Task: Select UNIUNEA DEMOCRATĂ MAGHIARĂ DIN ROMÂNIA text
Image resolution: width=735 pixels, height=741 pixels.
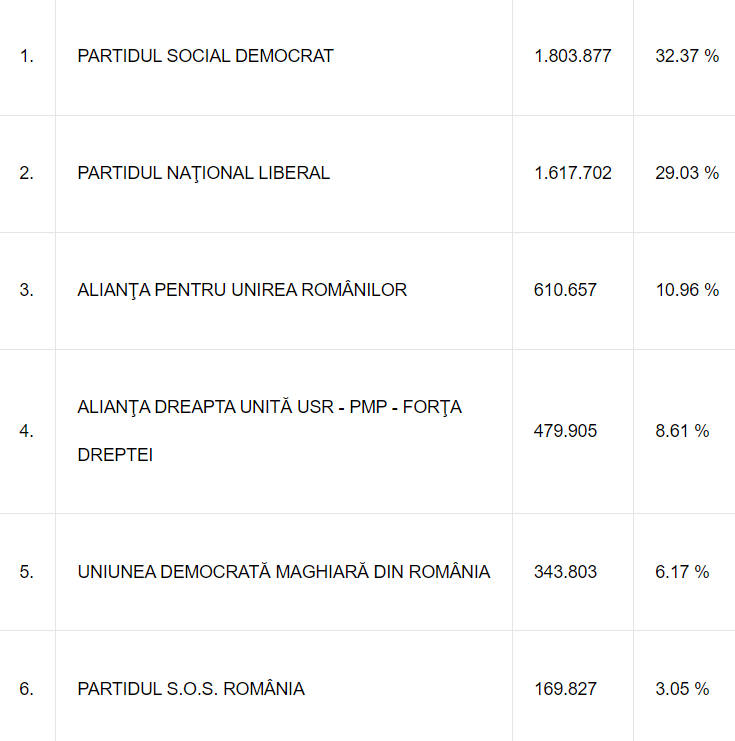Action: [x=283, y=572]
